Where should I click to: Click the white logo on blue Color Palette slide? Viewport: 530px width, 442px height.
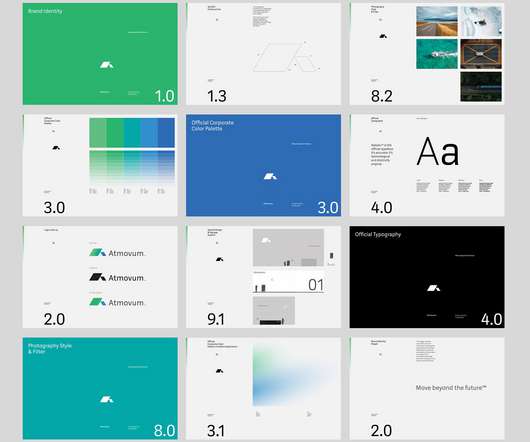click(x=270, y=176)
